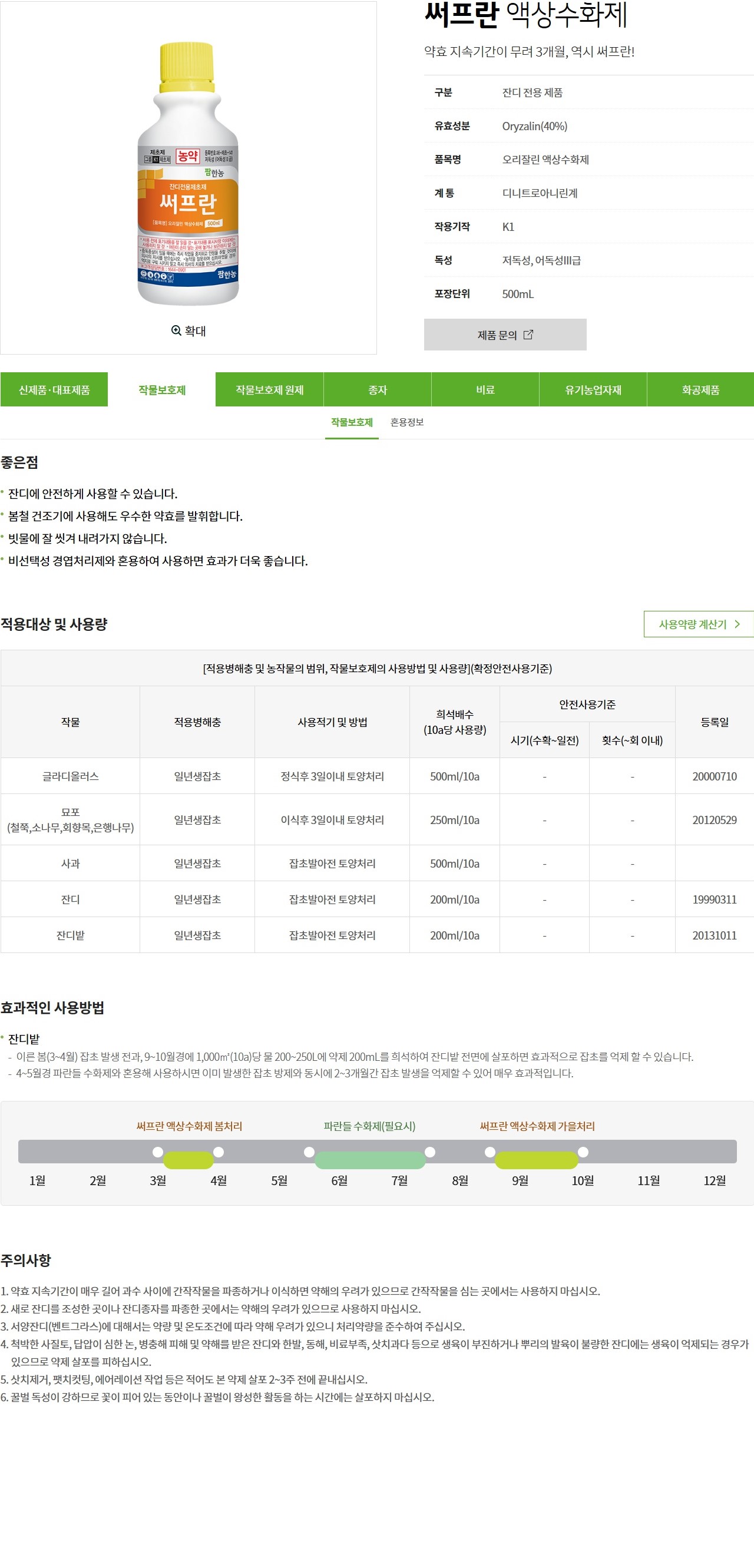Click the 안전사용기준 column header
The width and height of the screenshot is (754, 1568).
pyautogui.click(x=587, y=704)
